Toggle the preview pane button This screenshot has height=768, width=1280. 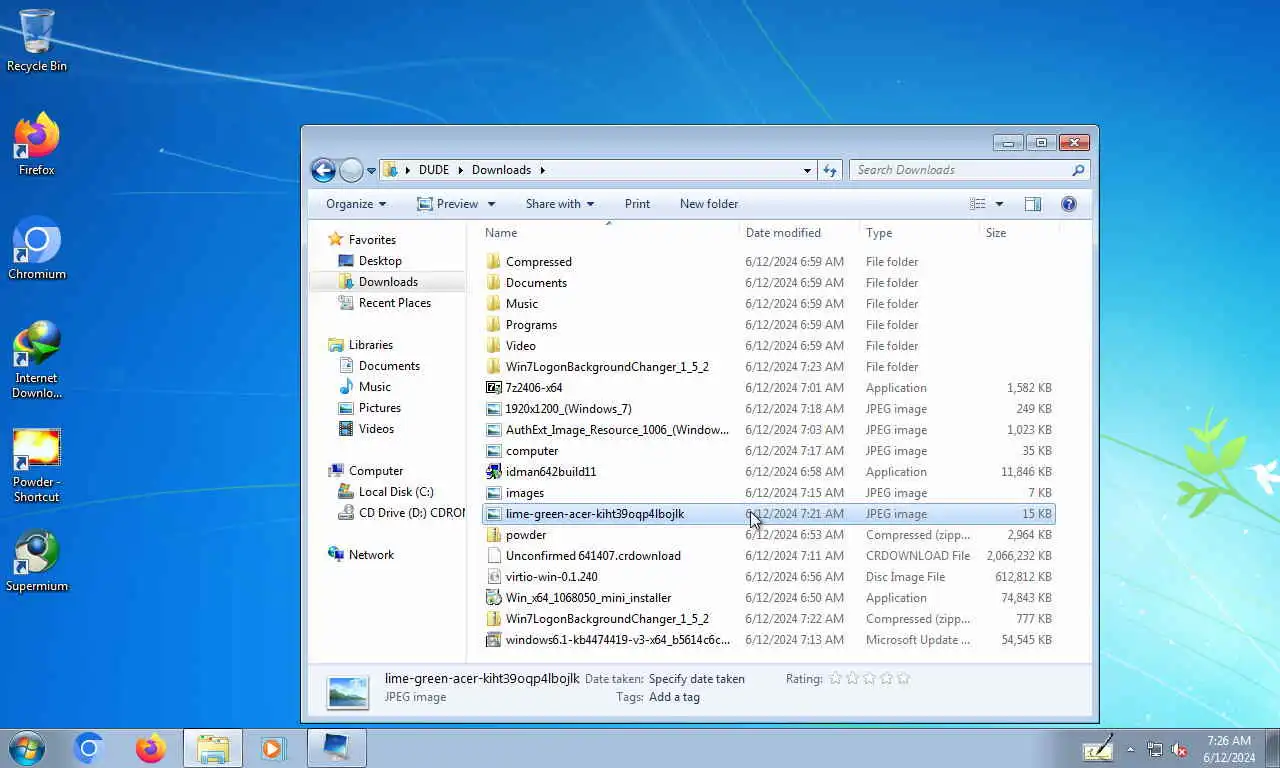tap(1033, 204)
